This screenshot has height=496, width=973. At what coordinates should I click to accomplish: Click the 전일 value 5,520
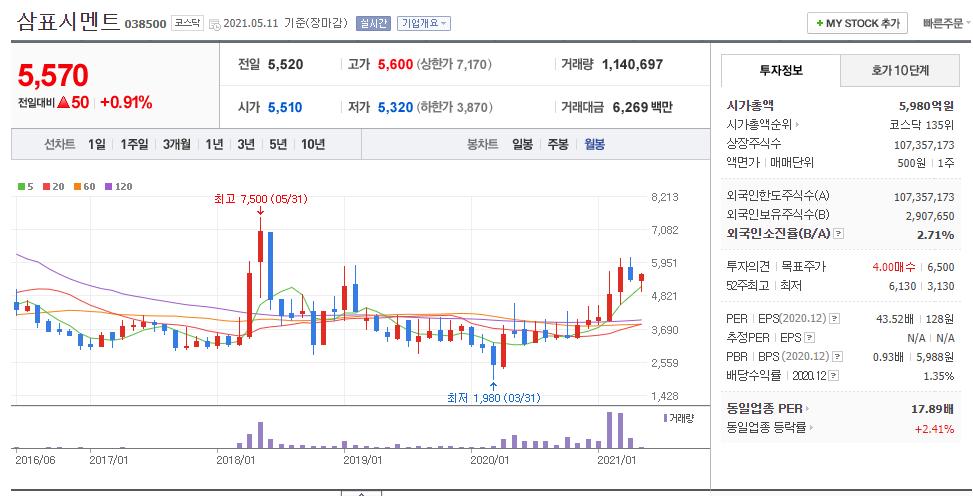click(285, 64)
